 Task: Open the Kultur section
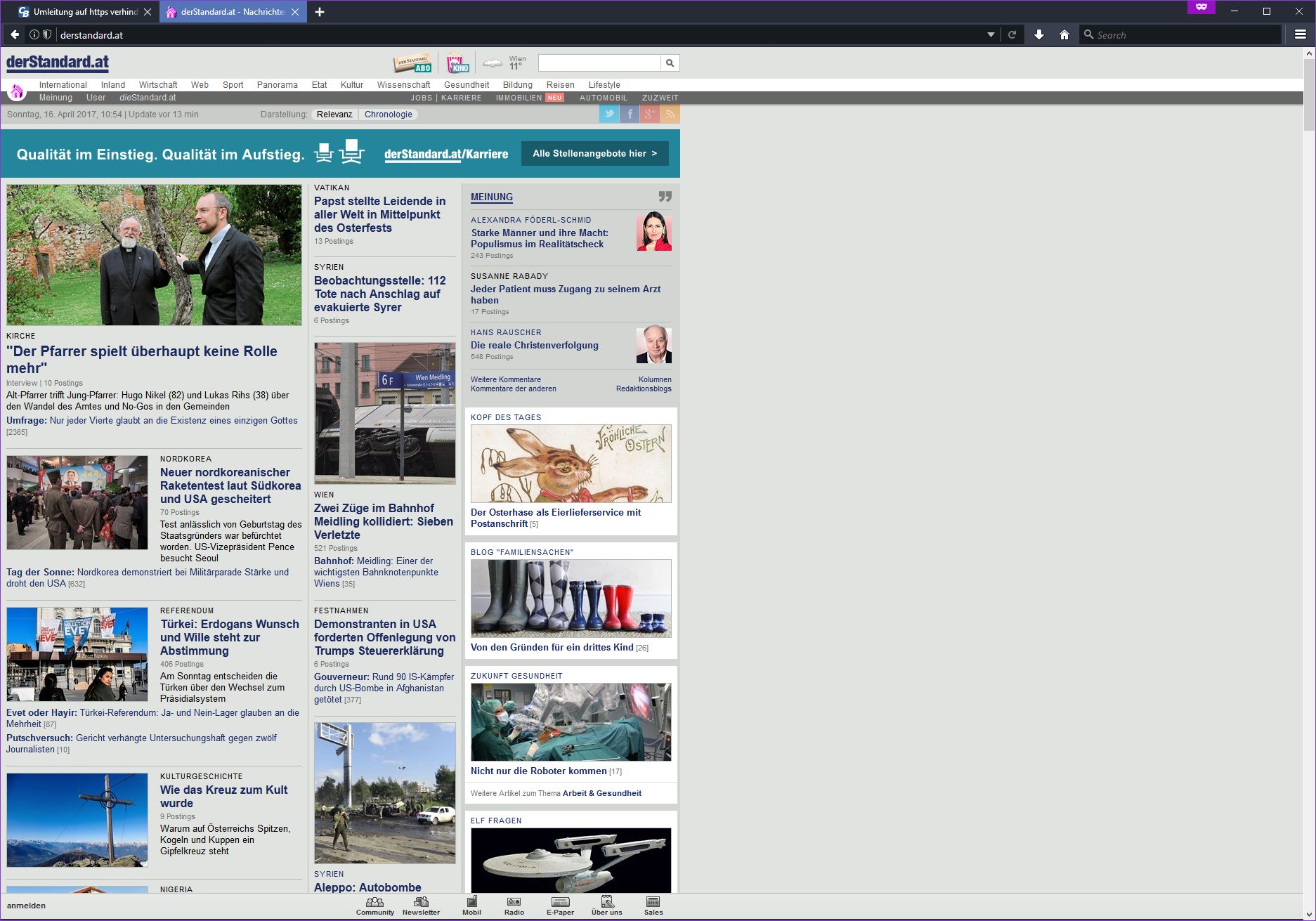(352, 85)
